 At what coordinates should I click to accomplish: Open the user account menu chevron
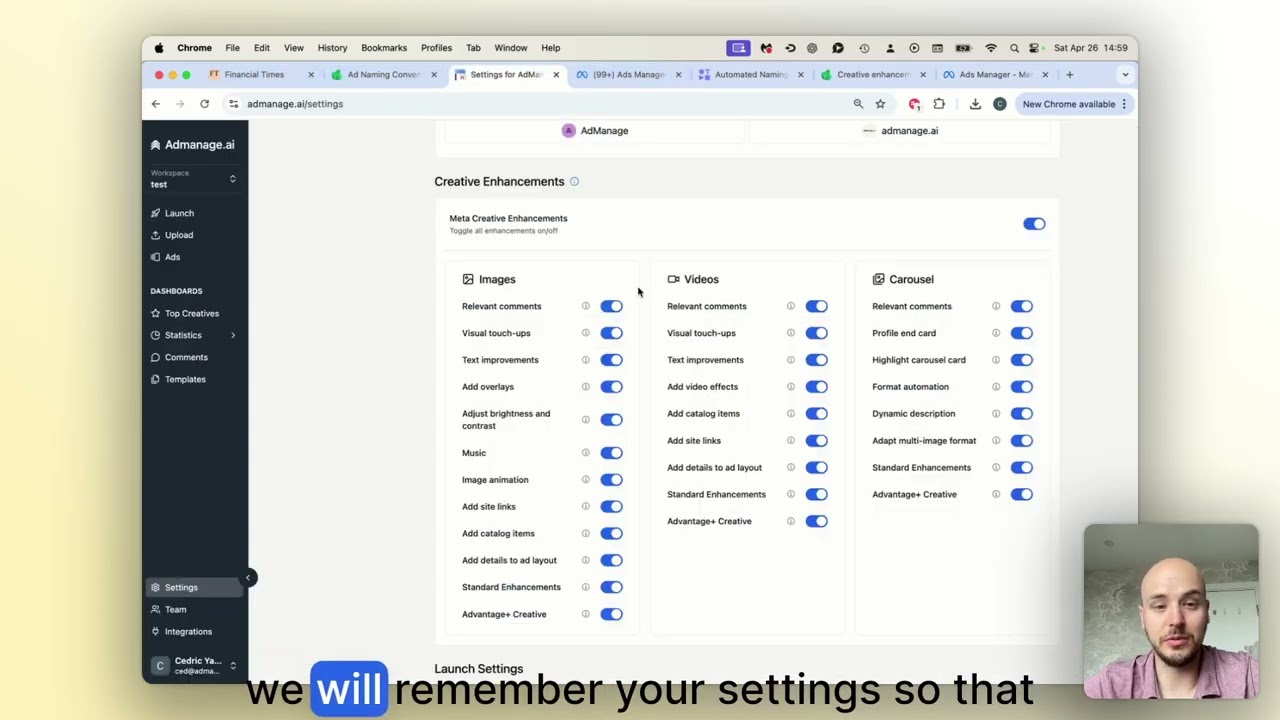(233, 666)
